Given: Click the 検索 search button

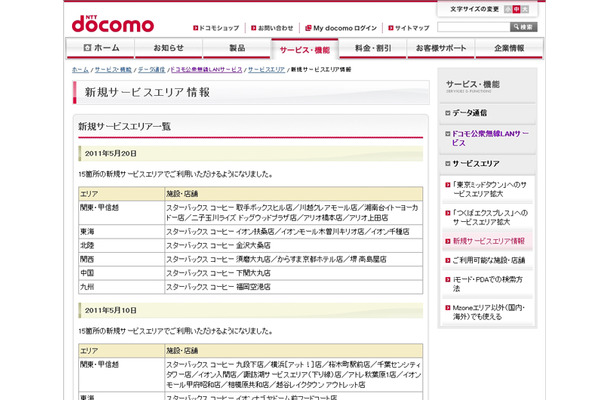Looking at the screenshot, I should click(x=524, y=27).
